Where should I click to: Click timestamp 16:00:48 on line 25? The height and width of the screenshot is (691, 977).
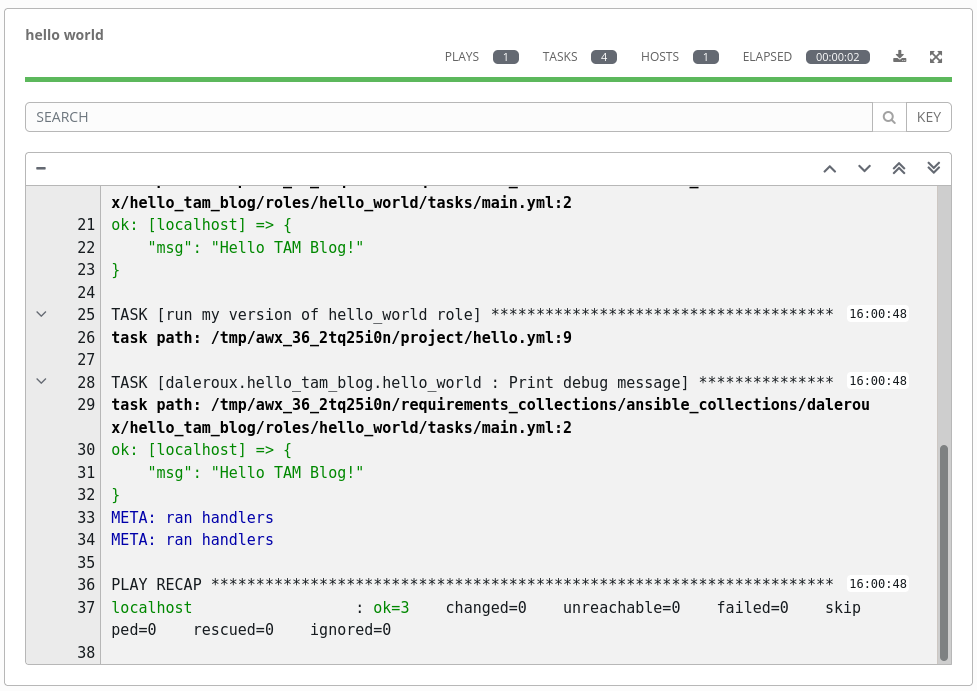[x=878, y=314]
